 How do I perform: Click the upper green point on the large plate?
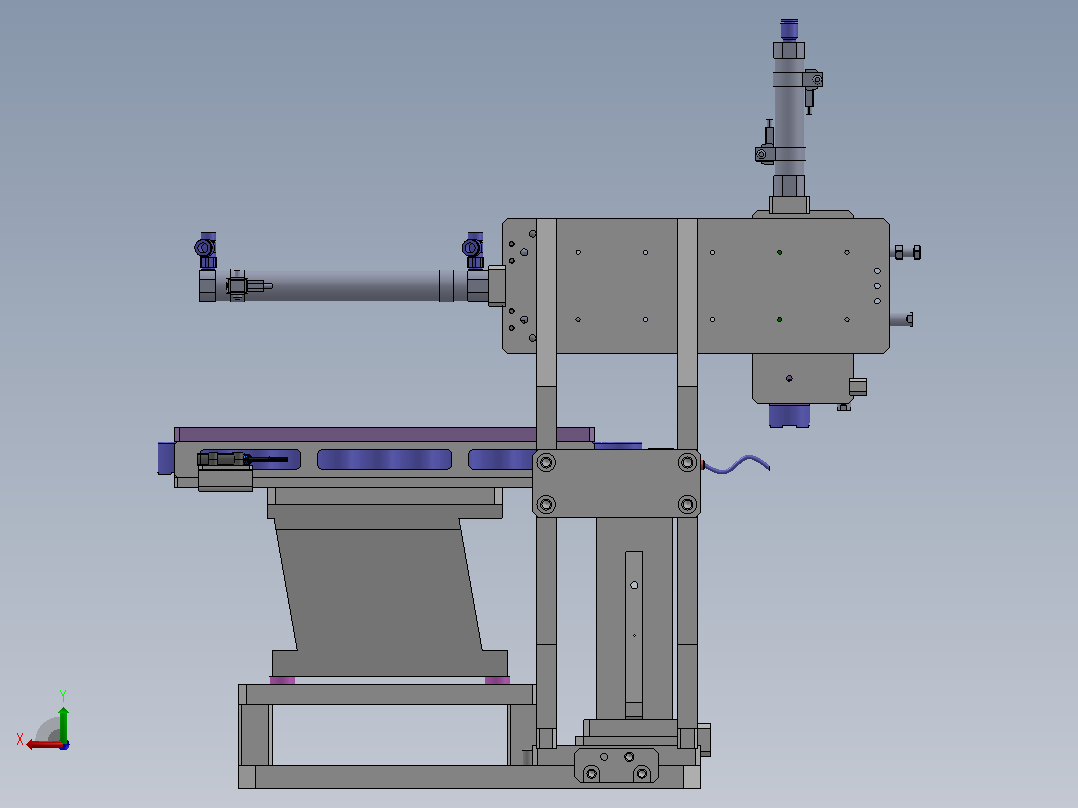coord(779,252)
